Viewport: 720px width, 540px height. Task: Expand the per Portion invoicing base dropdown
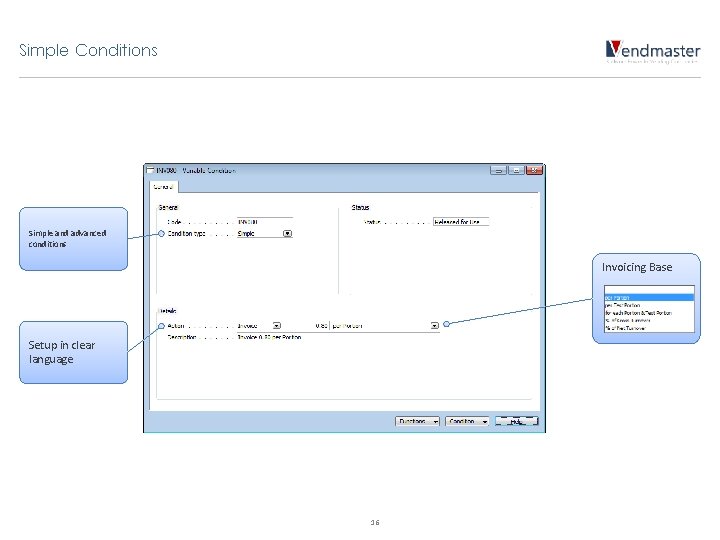pos(434,326)
